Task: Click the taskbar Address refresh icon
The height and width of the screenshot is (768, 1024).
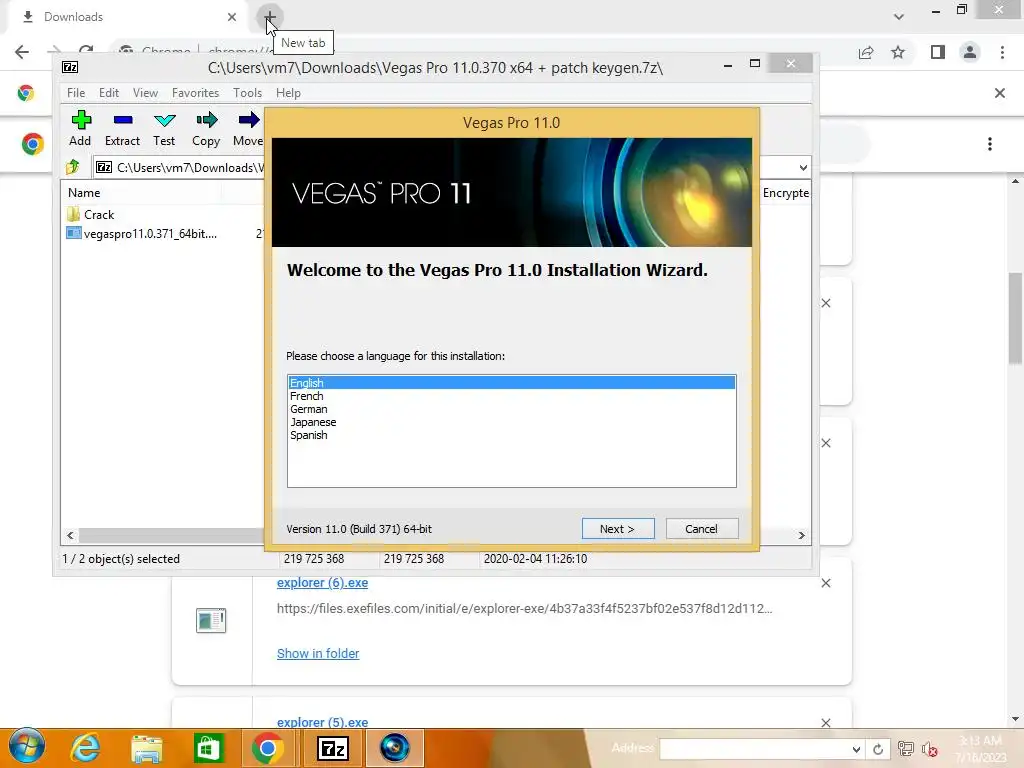Action: [x=878, y=749]
